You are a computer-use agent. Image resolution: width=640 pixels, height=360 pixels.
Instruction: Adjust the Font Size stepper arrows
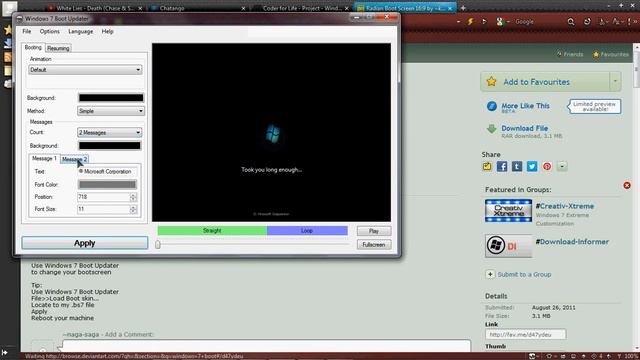tap(133, 209)
